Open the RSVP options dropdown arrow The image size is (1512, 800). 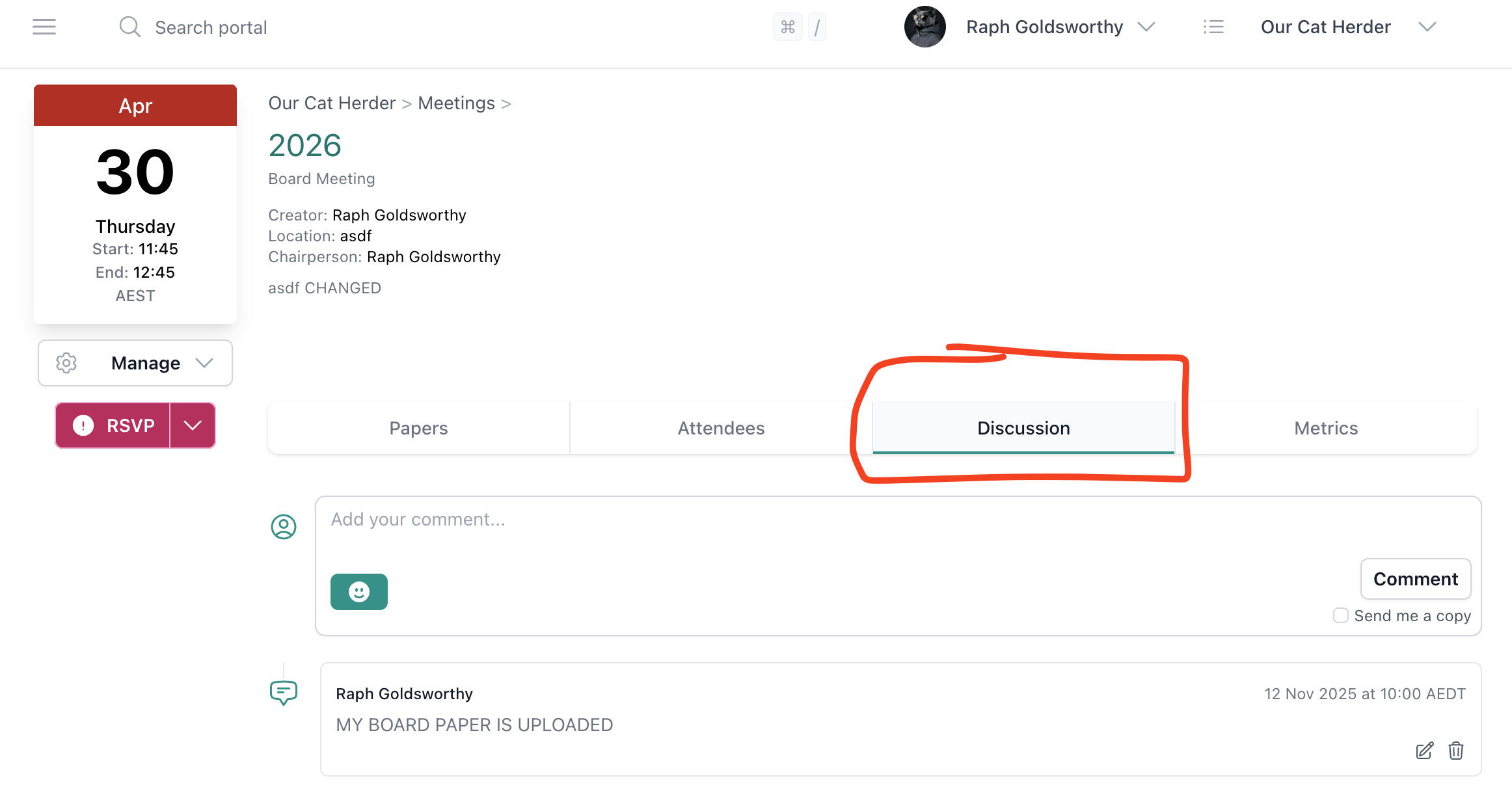(192, 425)
